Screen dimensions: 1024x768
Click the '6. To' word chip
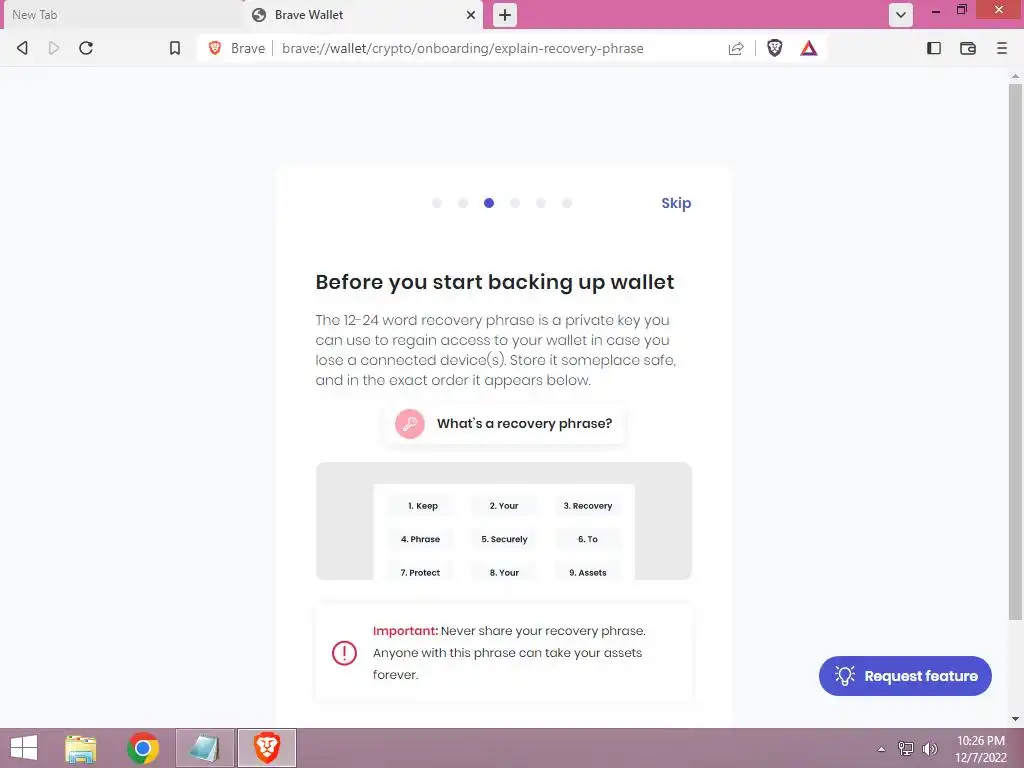588,539
